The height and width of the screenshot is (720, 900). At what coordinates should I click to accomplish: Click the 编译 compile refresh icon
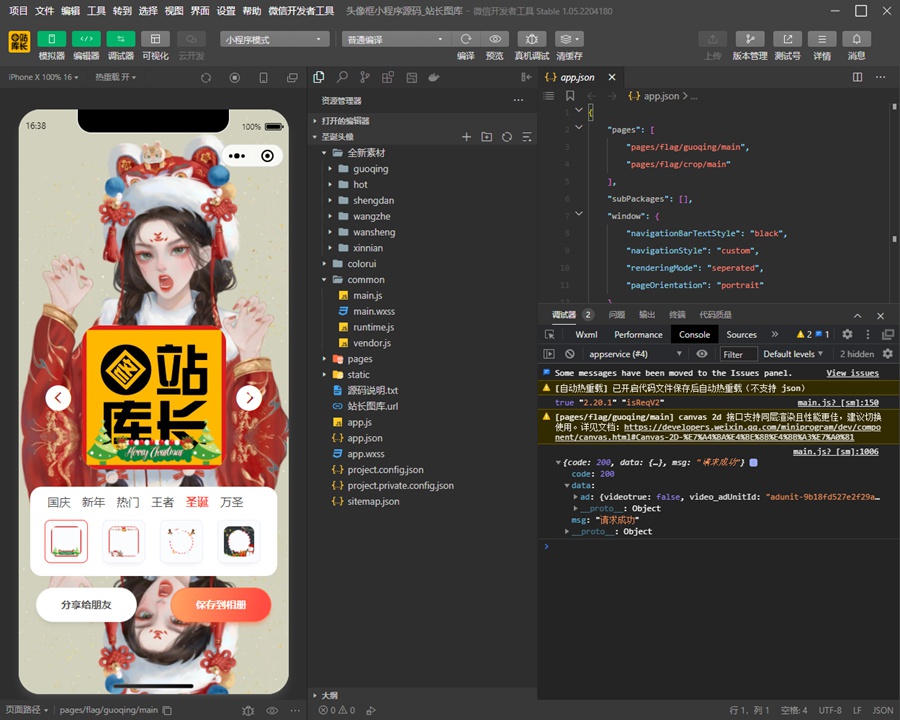tap(465, 39)
